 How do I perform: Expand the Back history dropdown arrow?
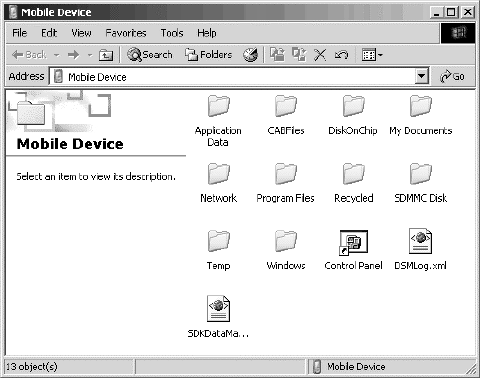[57, 55]
